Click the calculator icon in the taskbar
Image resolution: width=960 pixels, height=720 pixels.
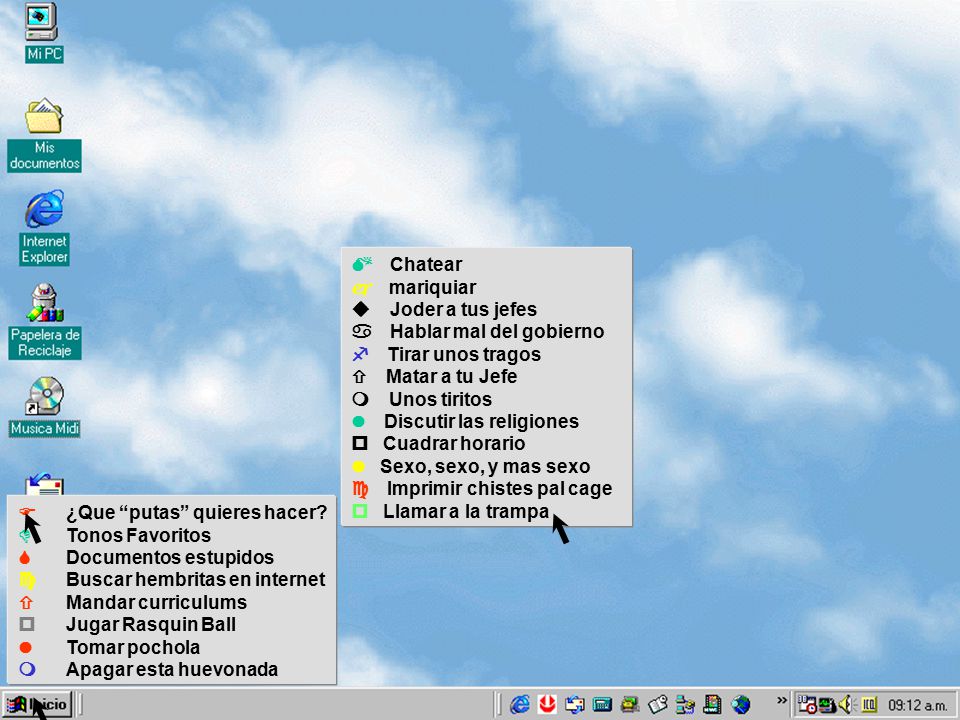pyautogui.click(x=602, y=705)
